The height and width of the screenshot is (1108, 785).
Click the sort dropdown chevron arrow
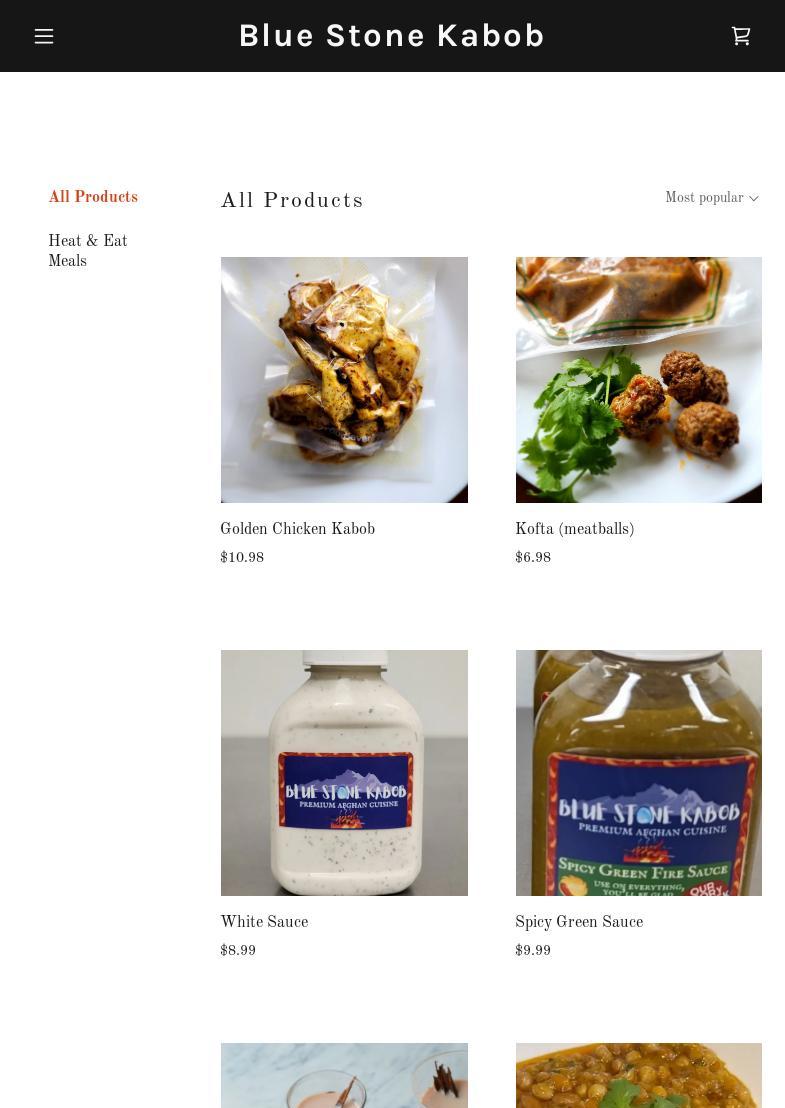click(754, 199)
